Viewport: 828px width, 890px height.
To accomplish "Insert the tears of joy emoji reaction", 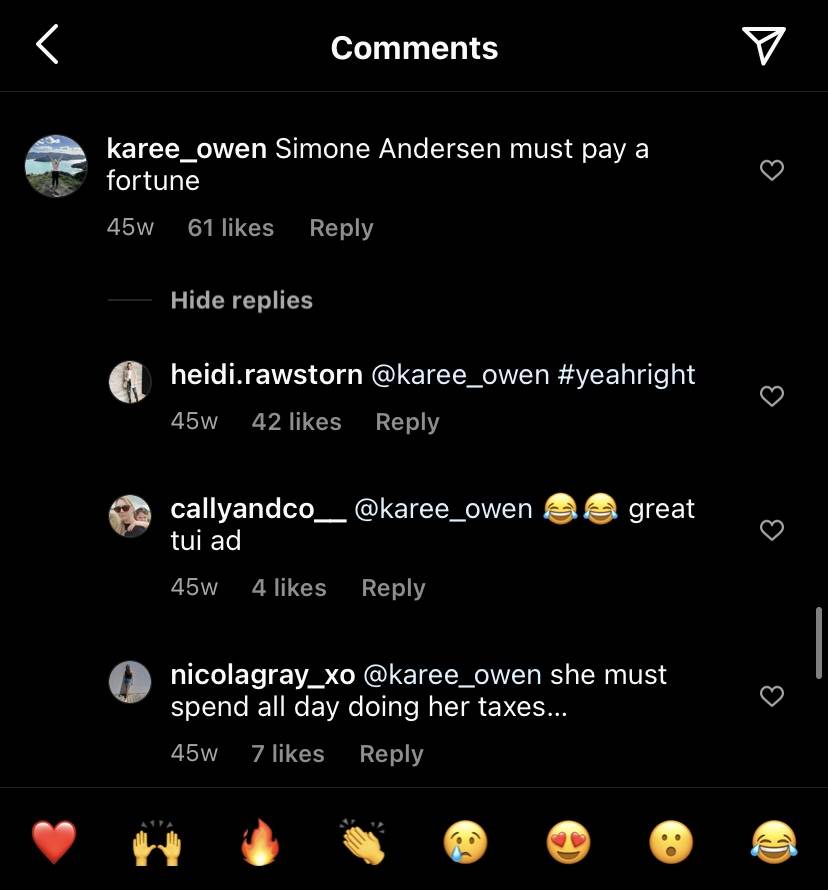I will point(774,842).
